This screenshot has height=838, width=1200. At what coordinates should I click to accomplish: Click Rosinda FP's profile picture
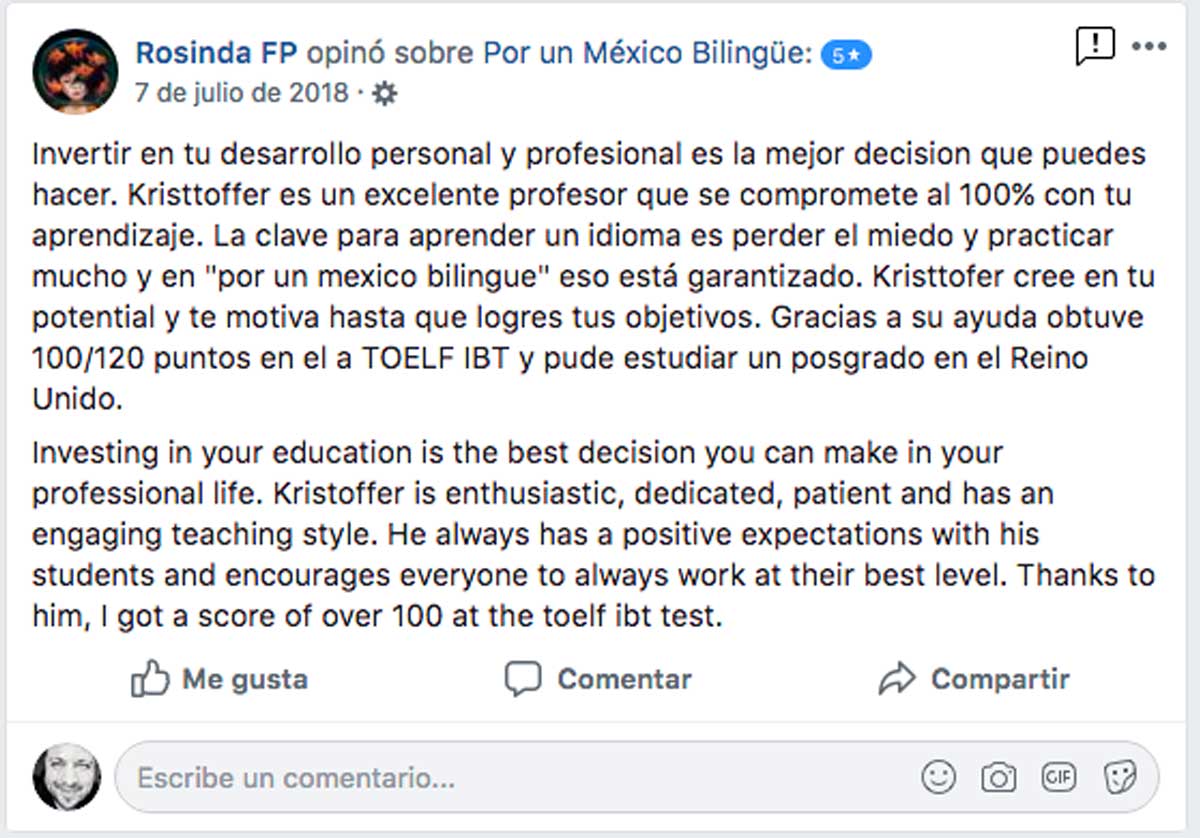(76, 71)
